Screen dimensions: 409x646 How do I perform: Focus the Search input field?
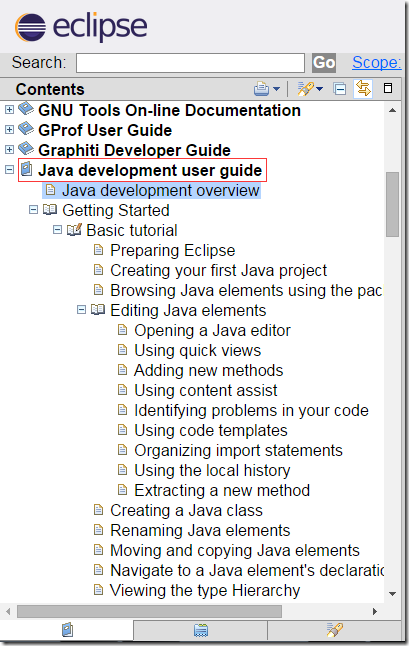[x=190, y=63]
